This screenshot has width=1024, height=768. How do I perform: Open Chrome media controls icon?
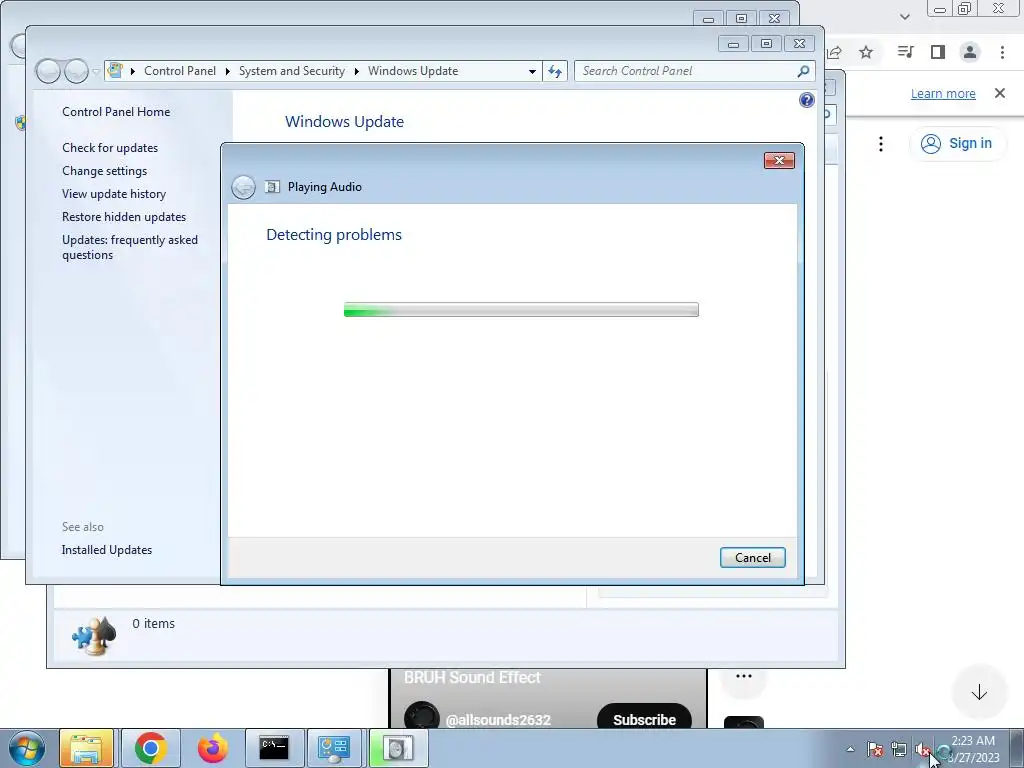coord(905,52)
